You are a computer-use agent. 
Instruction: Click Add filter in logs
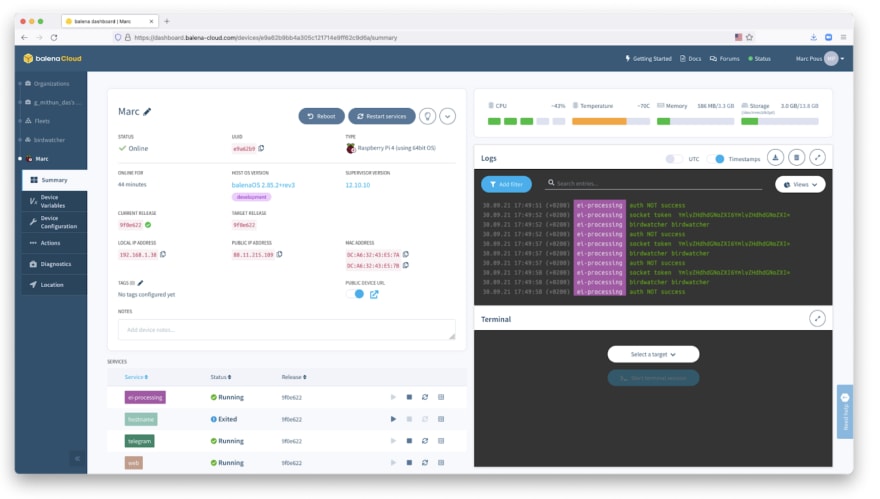point(506,184)
